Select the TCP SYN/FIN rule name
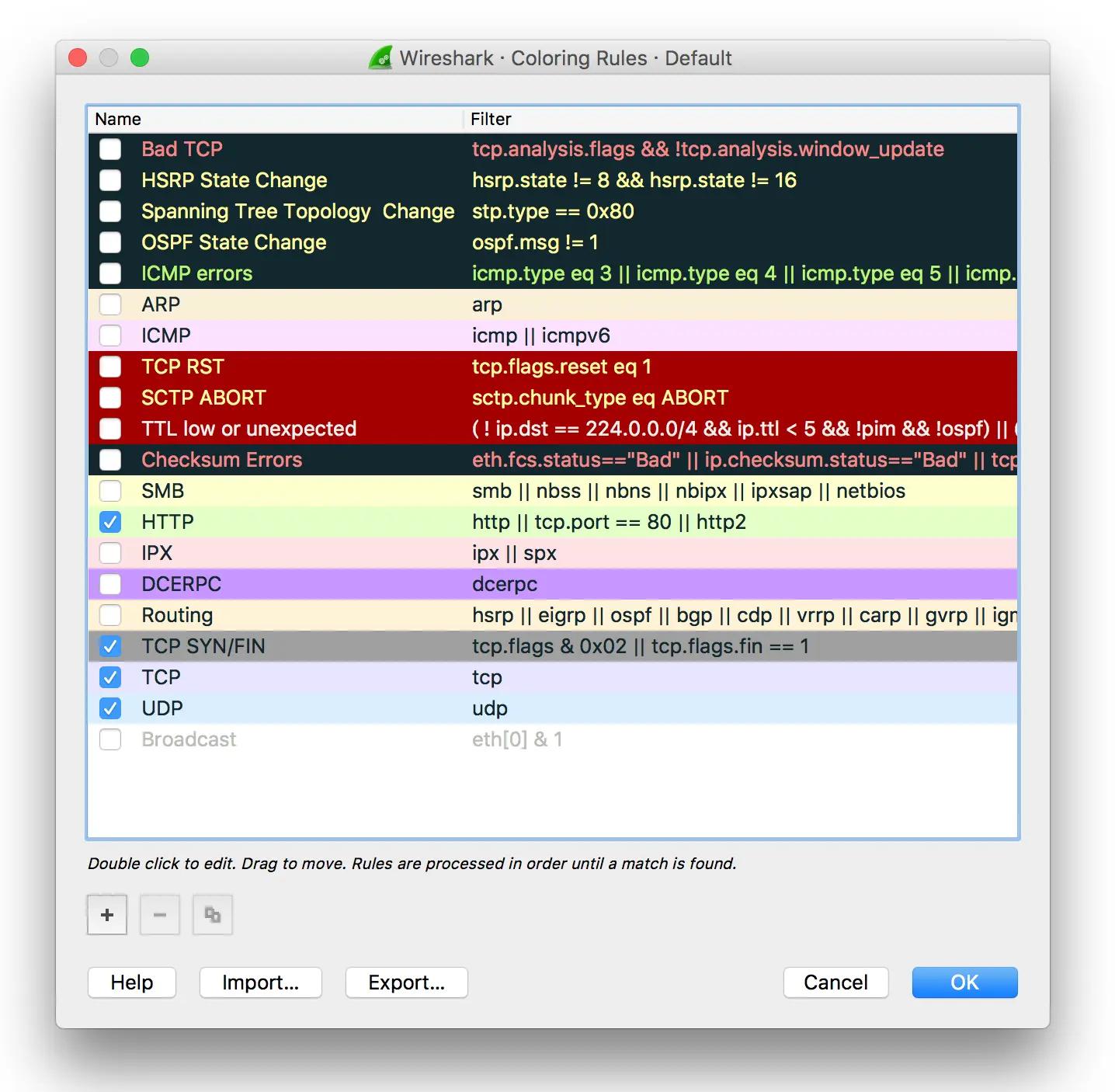This screenshot has width=1115, height=1092. coord(203,646)
